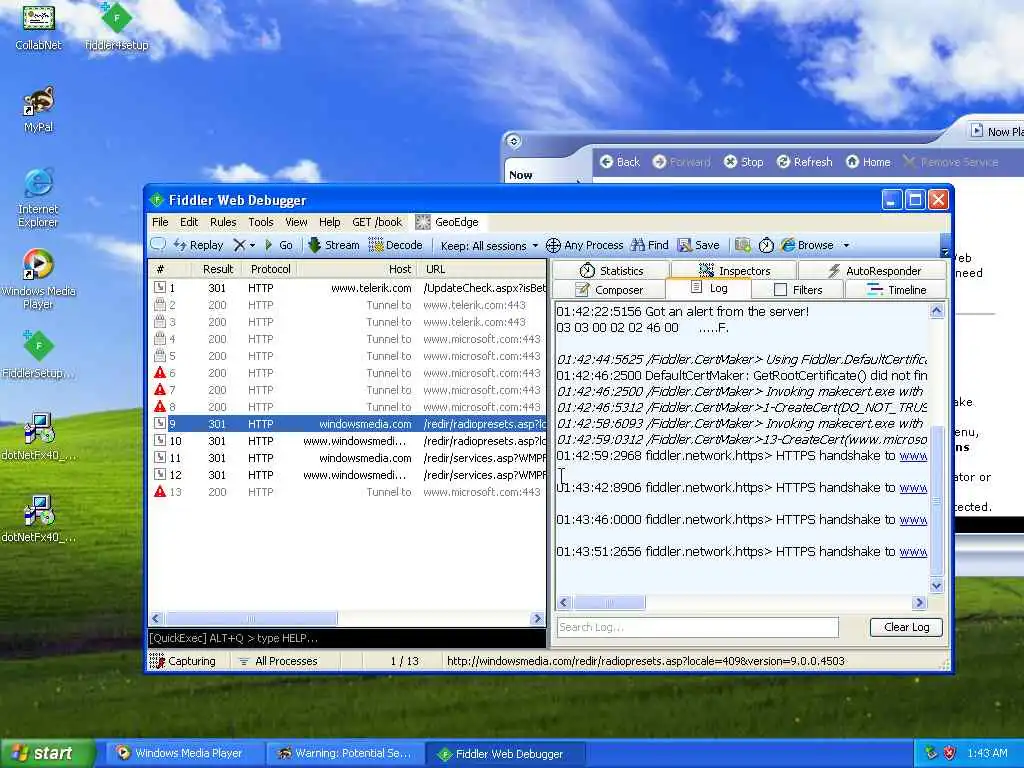This screenshot has width=1024, height=768.
Task: Open Find sessions binoculars tool
Action: [x=650, y=245]
